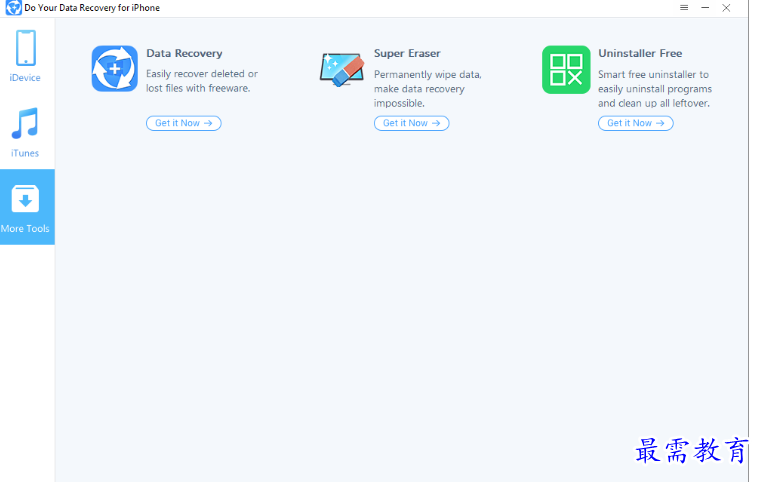Get Data Recovery with Get it Now
This screenshot has height=482, width=757.
183,123
